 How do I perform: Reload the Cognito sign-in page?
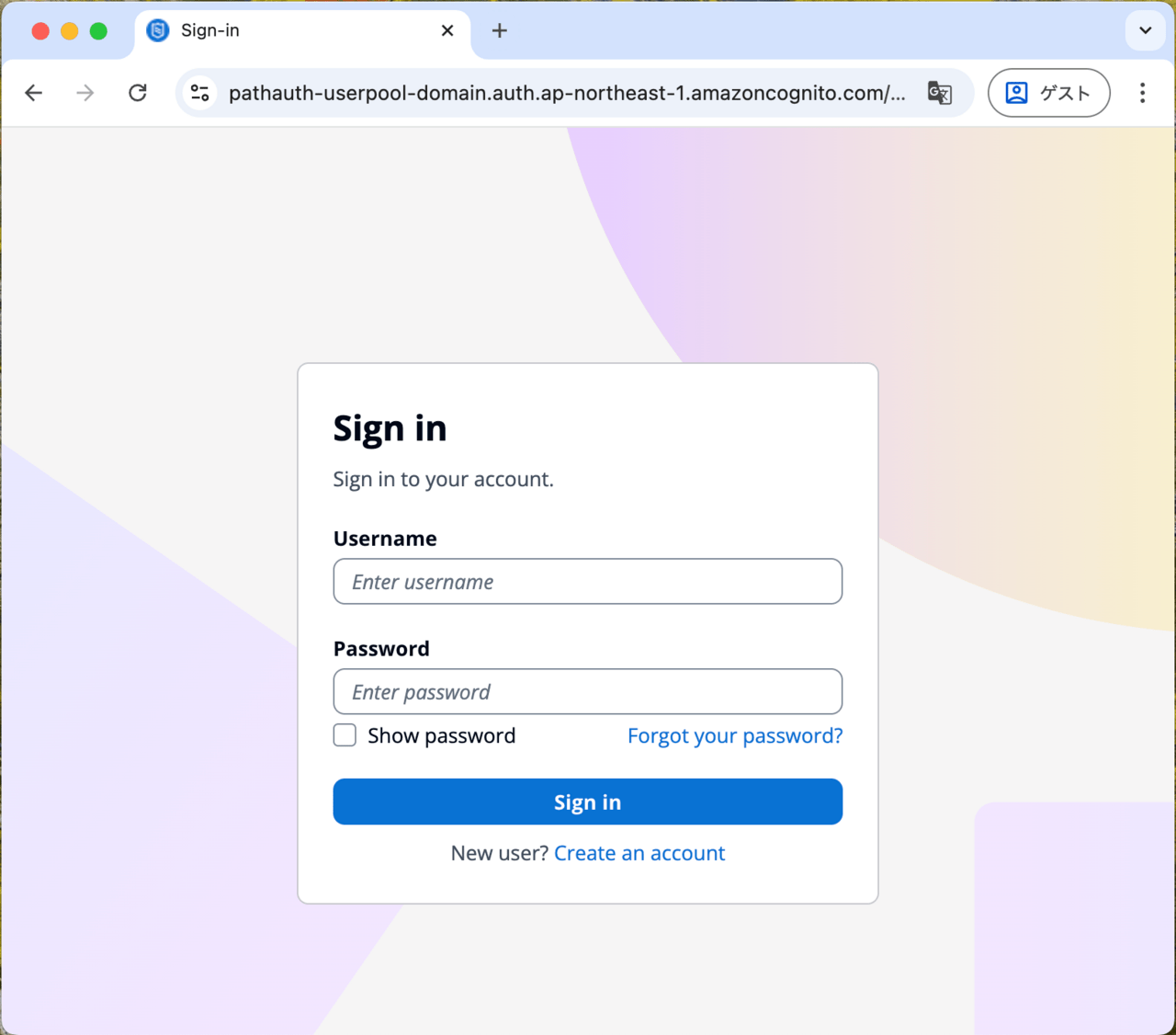click(138, 93)
